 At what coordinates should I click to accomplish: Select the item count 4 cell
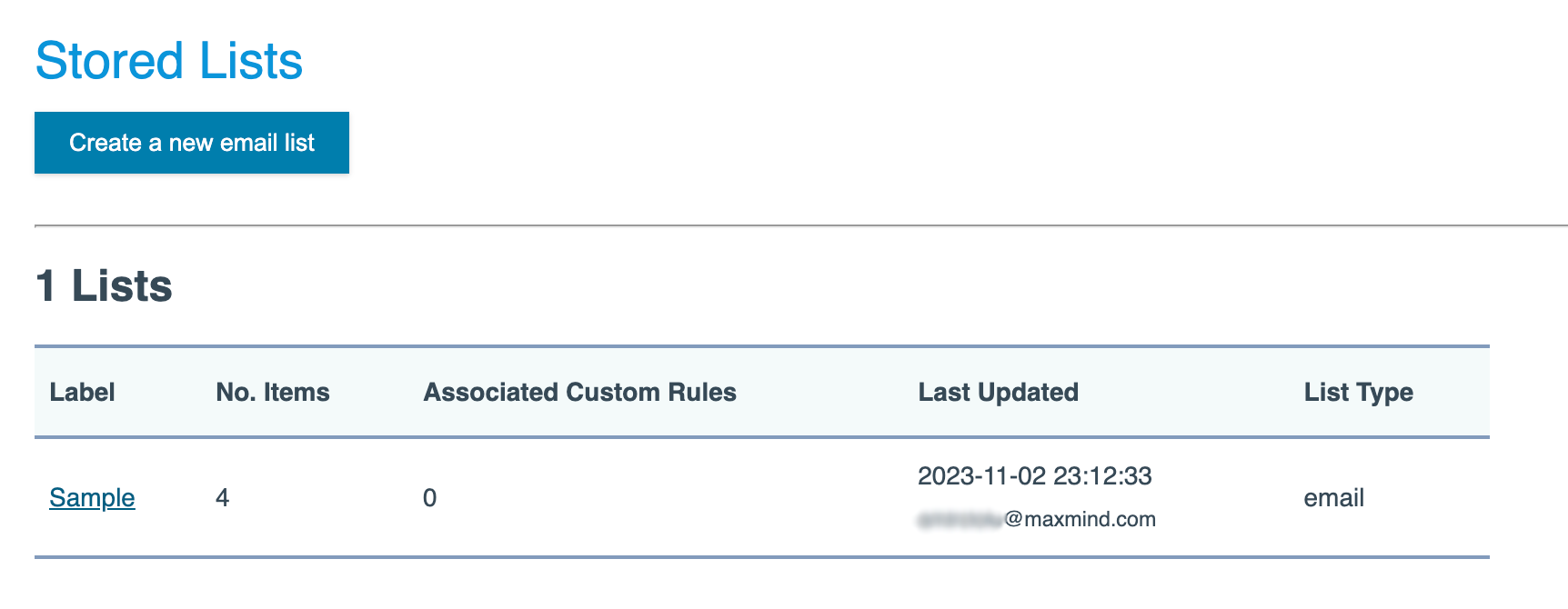[222, 497]
